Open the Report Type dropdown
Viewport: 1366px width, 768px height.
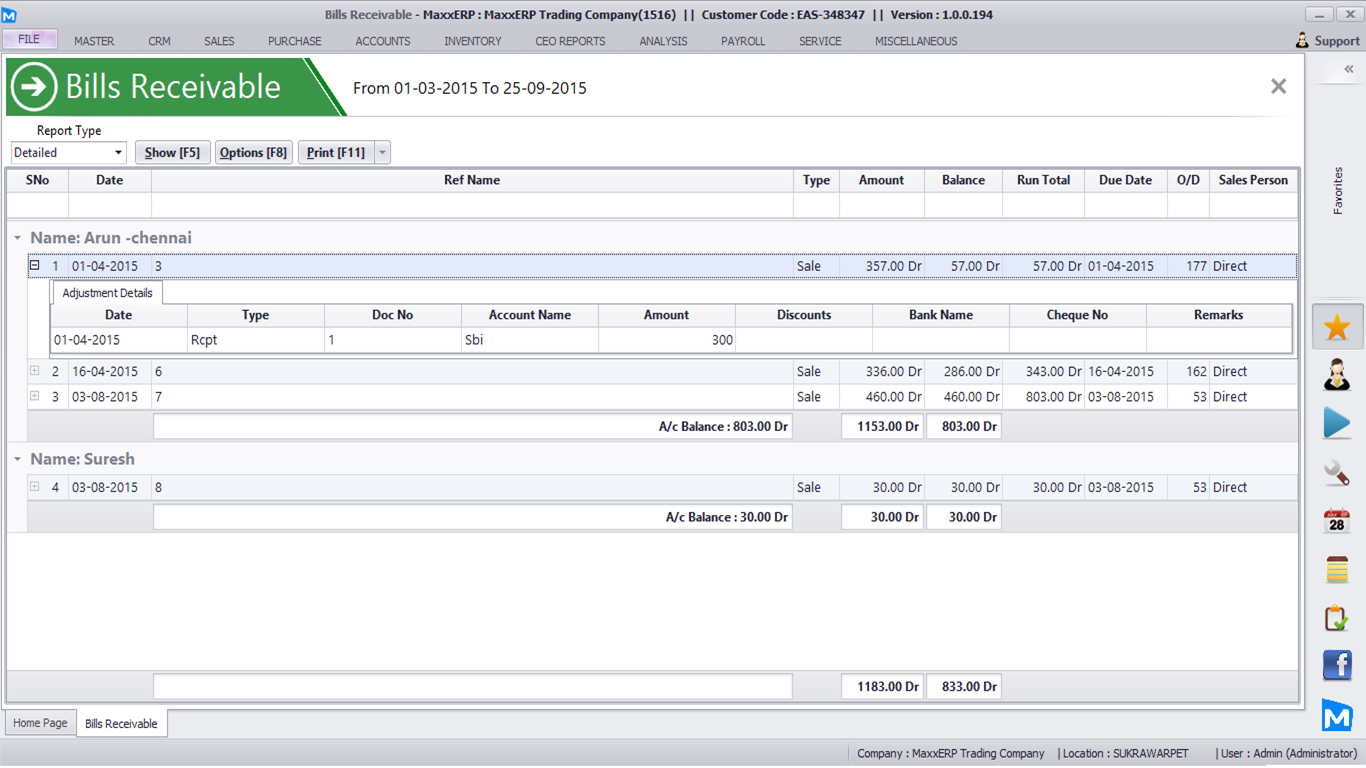(118, 153)
